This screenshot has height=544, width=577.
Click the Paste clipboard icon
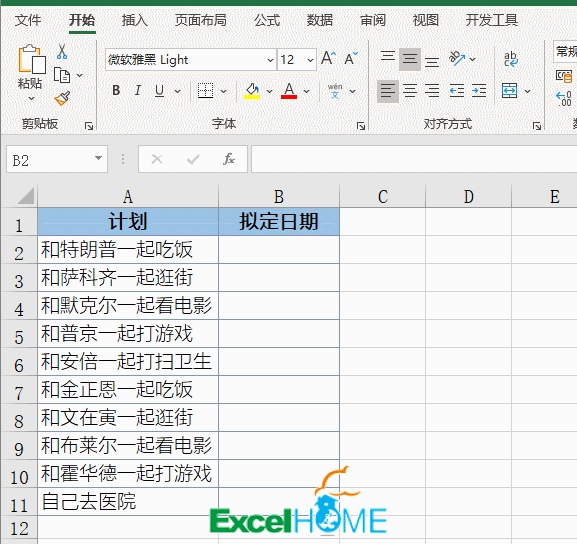[32, 59]
